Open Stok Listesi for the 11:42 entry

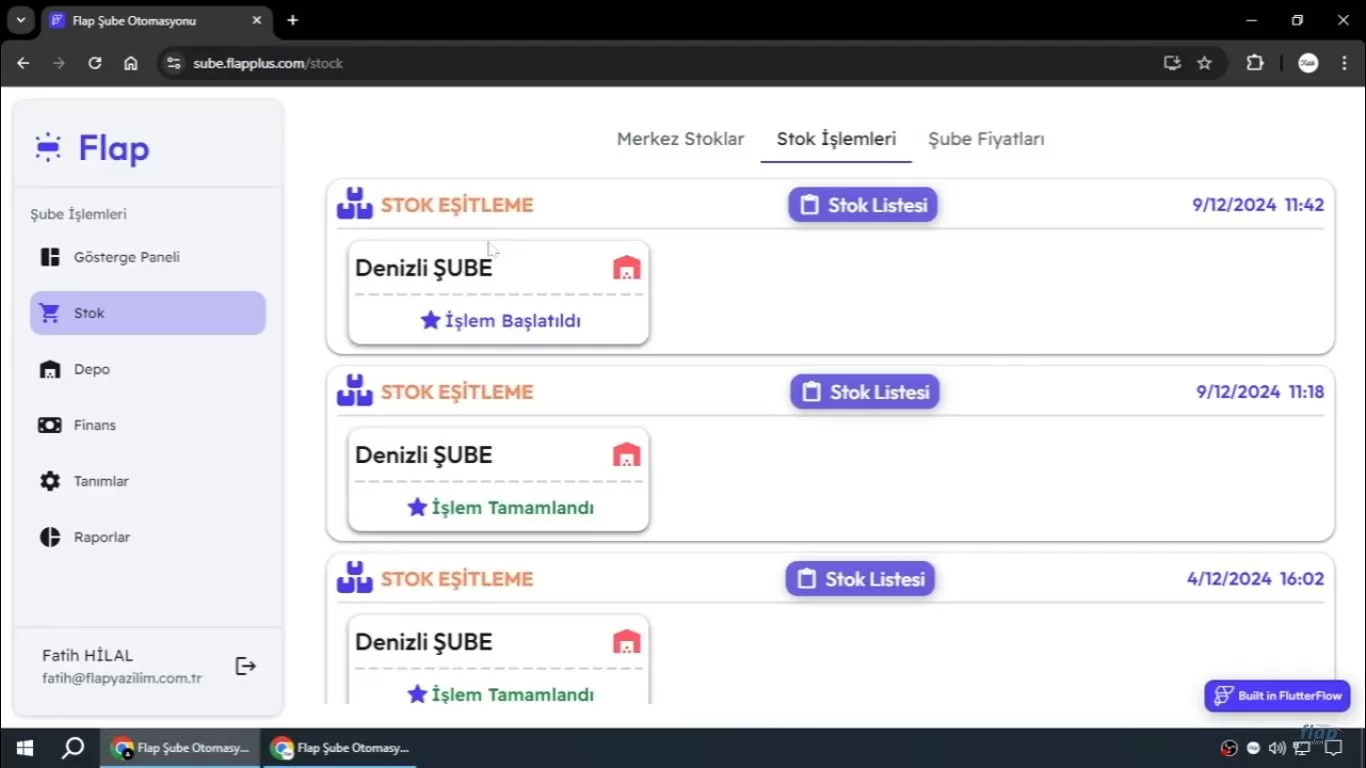tap(863, 205)
